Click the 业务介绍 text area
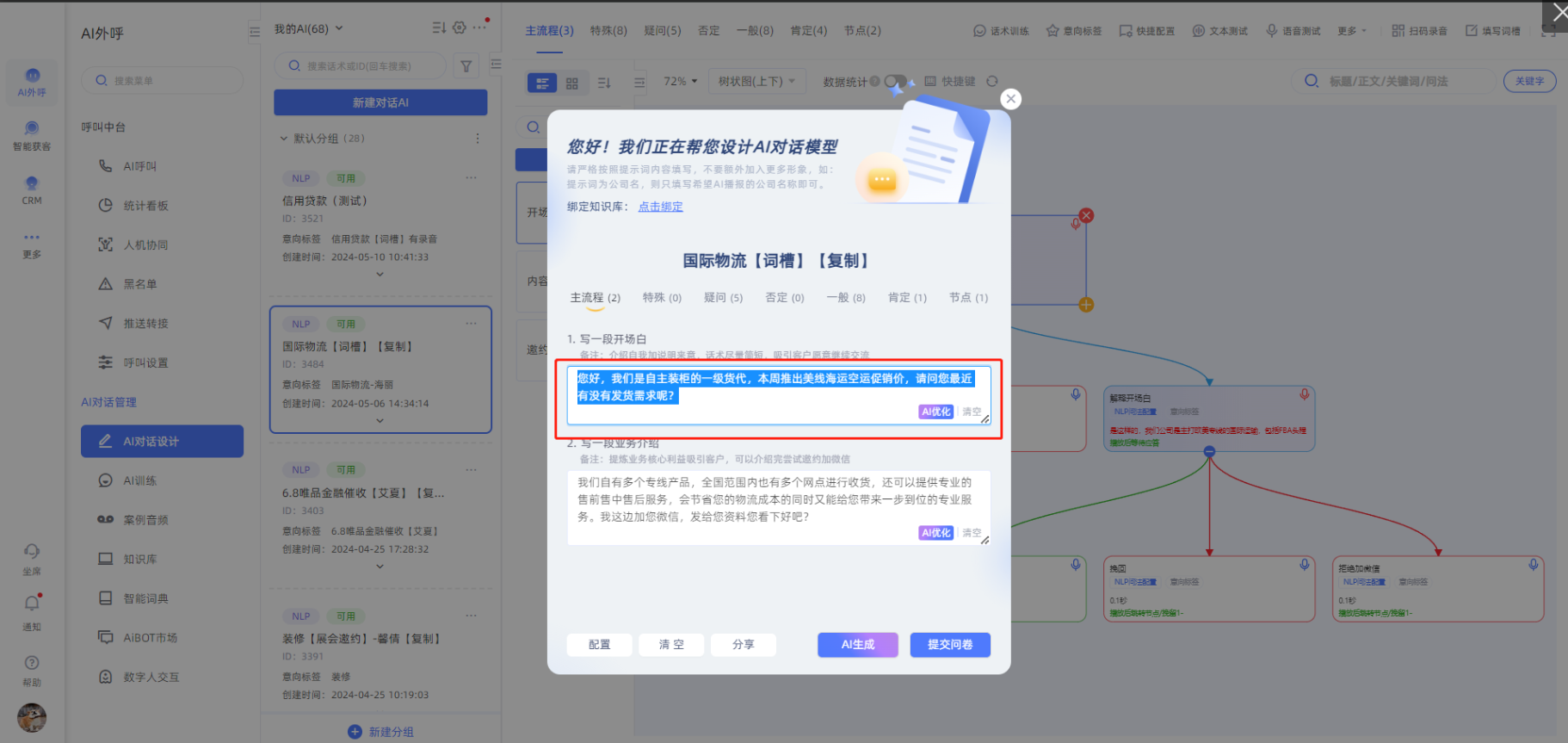The height and width of the screenshot is (743, 1568). [775, 499]
